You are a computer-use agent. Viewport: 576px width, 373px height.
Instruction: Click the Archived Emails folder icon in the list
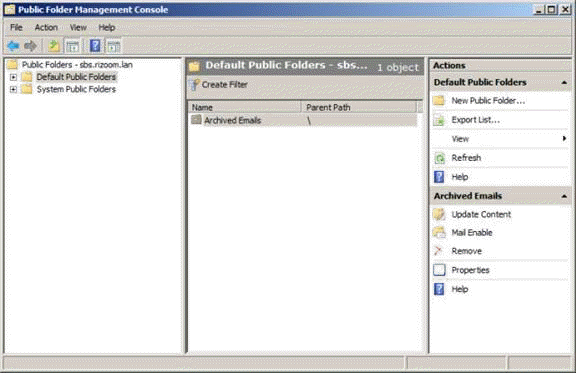click(197, 120)
